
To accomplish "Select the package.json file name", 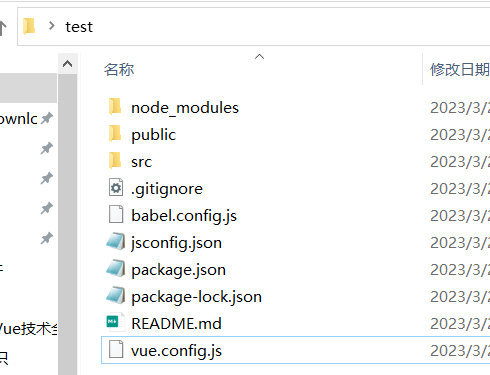I will click(x=178, y=269).
